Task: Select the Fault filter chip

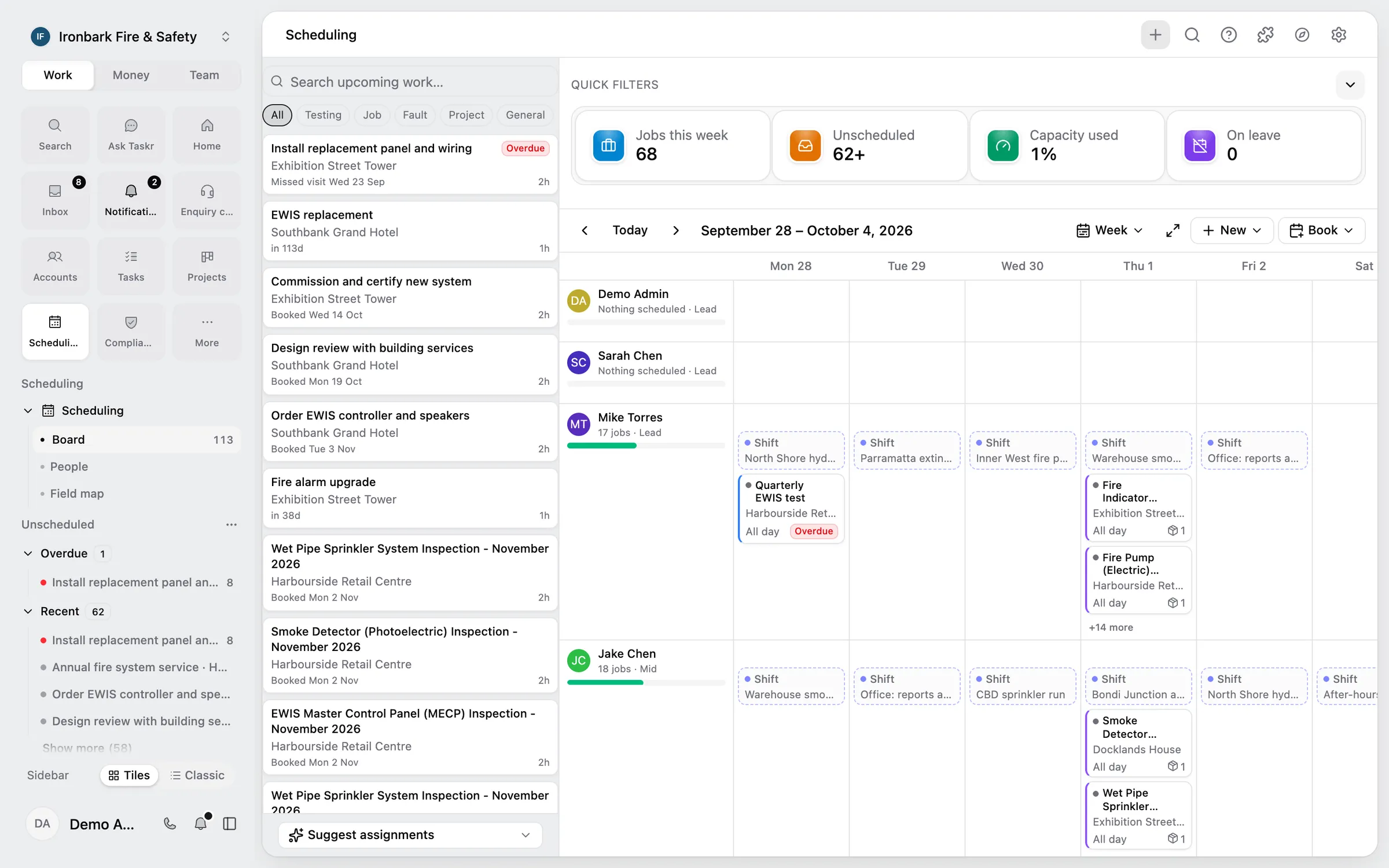Action: click(415, 115)
